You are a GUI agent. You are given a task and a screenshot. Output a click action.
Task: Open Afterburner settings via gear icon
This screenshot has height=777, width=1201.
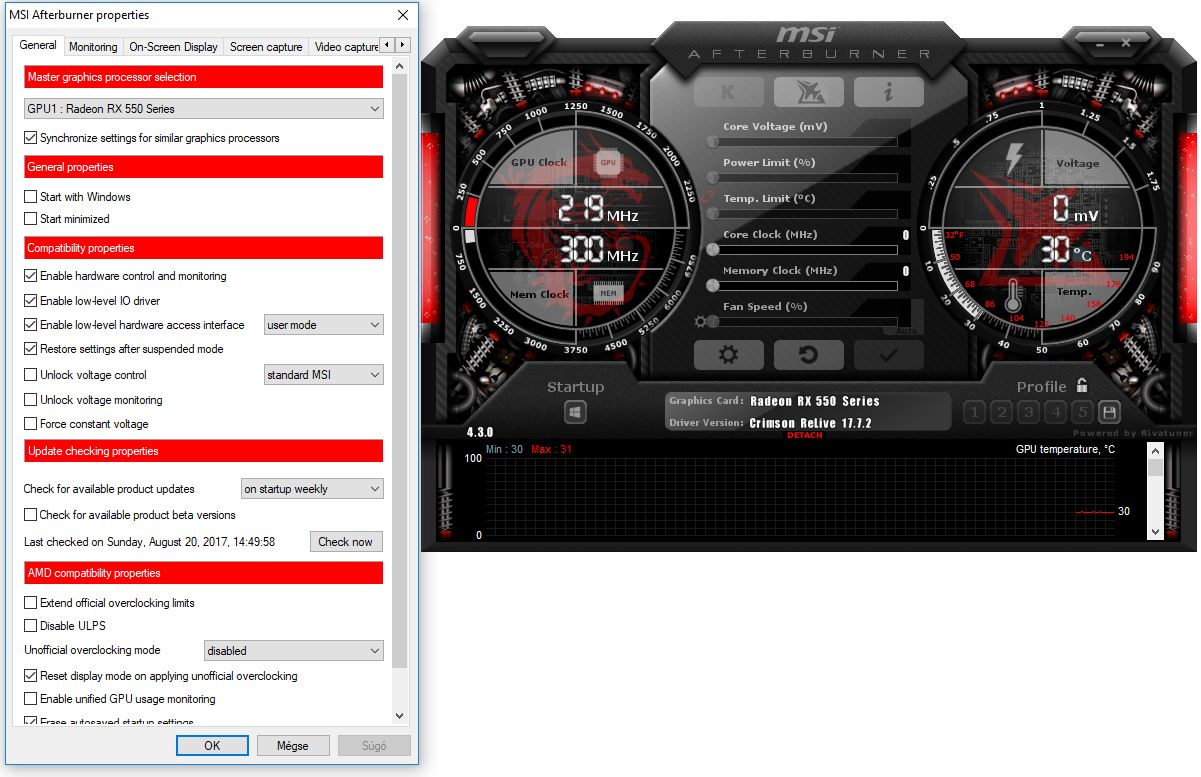coord(729,355)
